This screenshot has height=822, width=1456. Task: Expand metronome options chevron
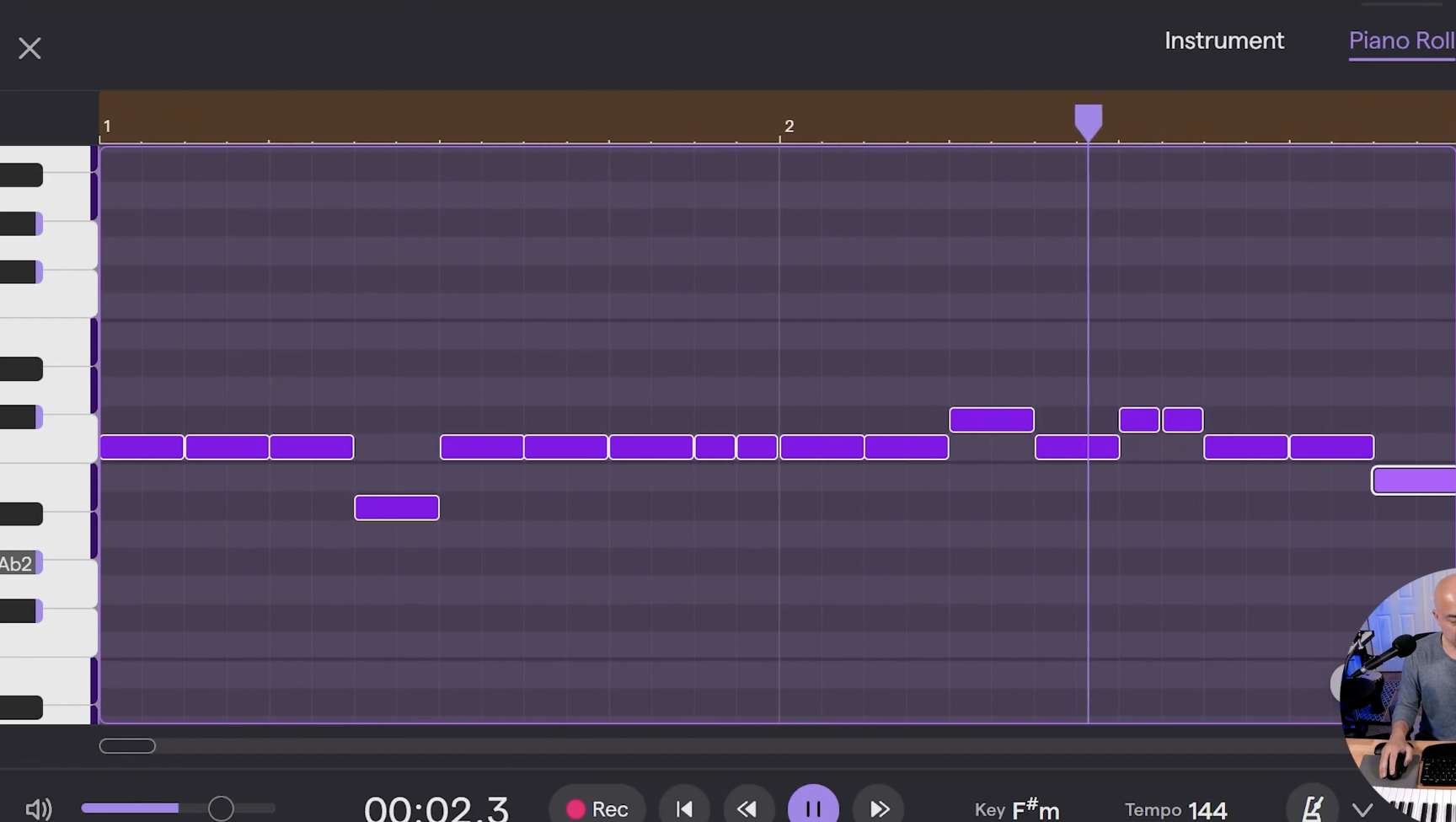click(1362, 810)
